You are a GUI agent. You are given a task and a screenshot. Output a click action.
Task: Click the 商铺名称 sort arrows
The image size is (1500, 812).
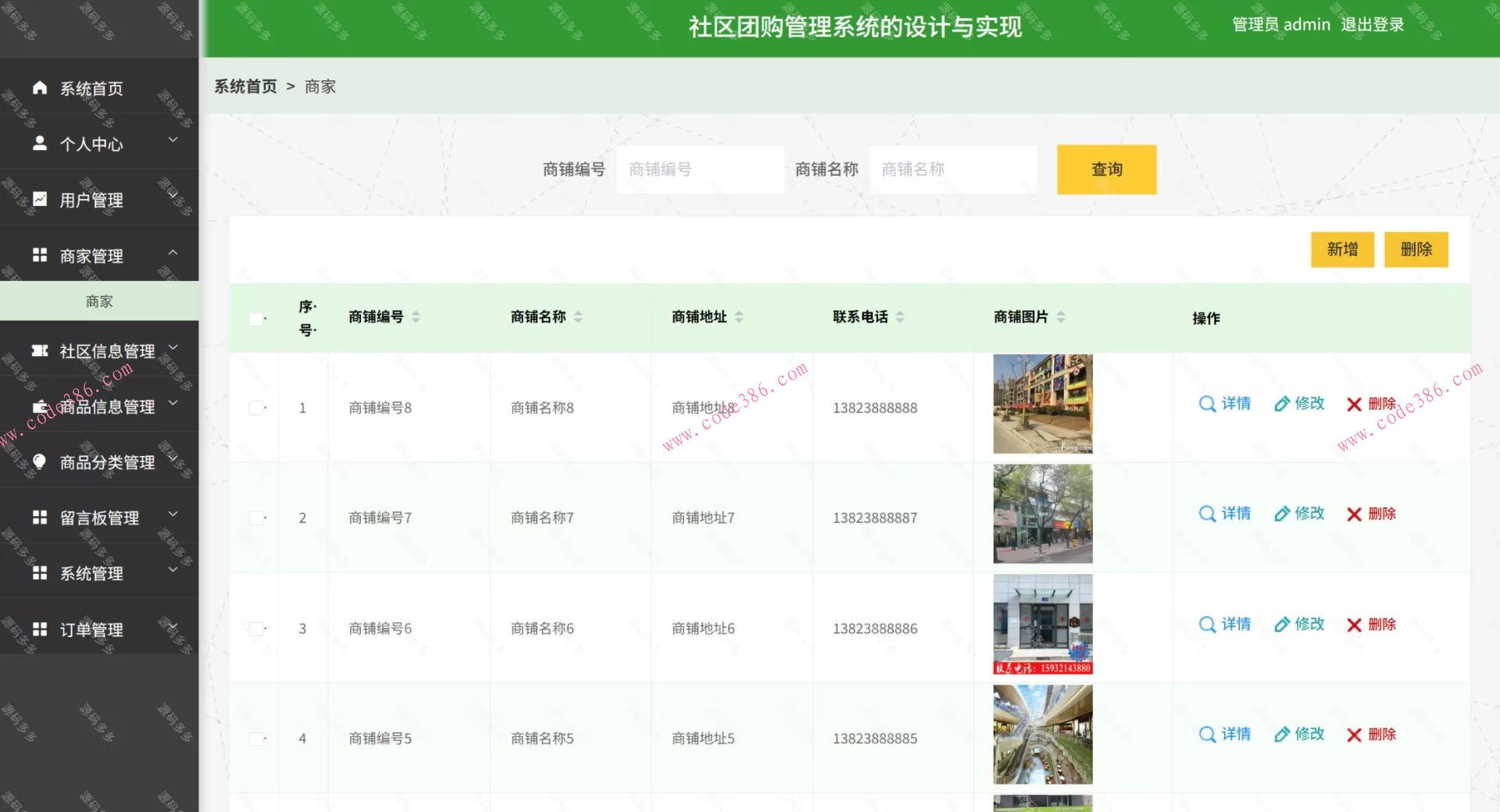click(x=577, y=317)
